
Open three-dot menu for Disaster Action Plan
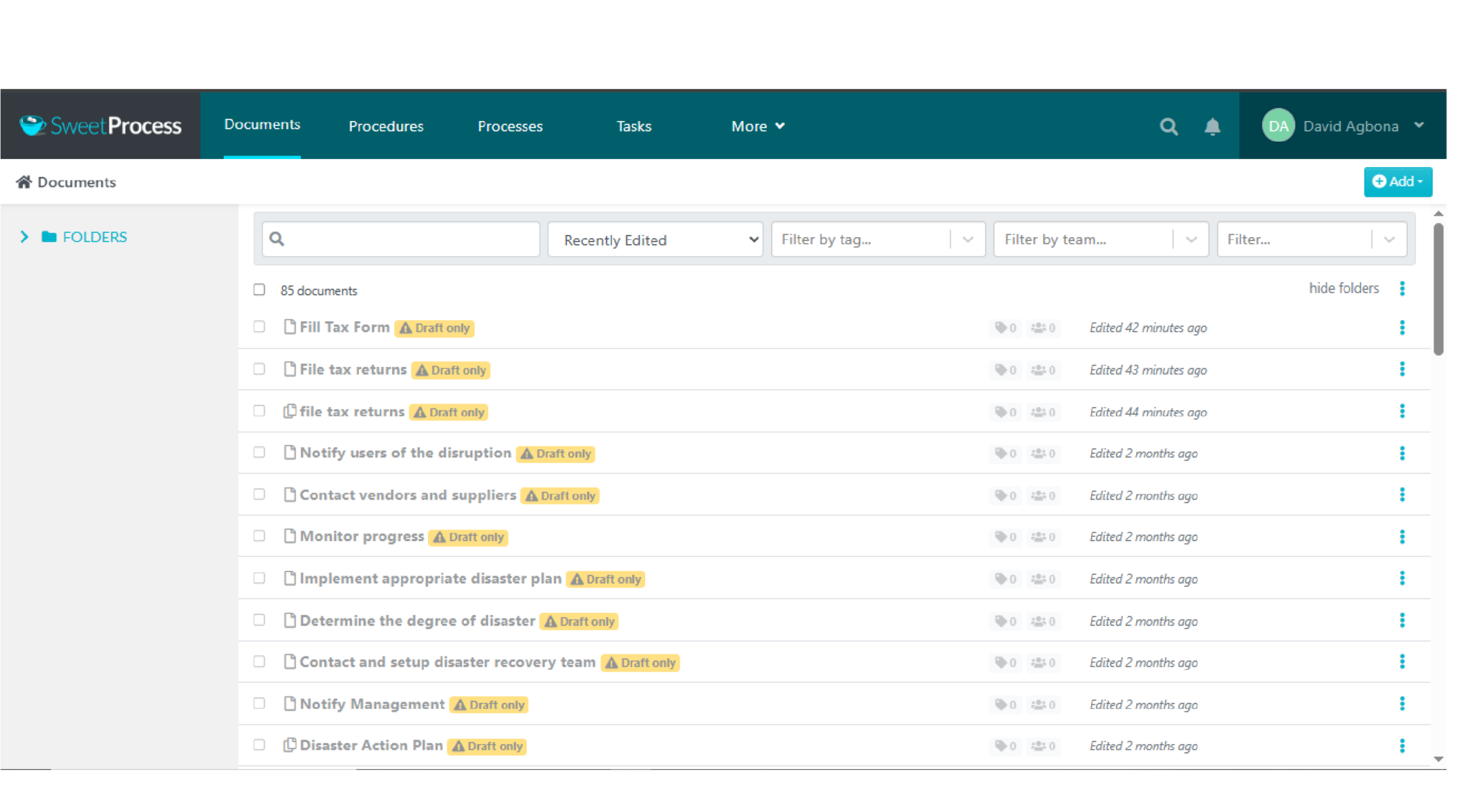(x=1402, y=746)
